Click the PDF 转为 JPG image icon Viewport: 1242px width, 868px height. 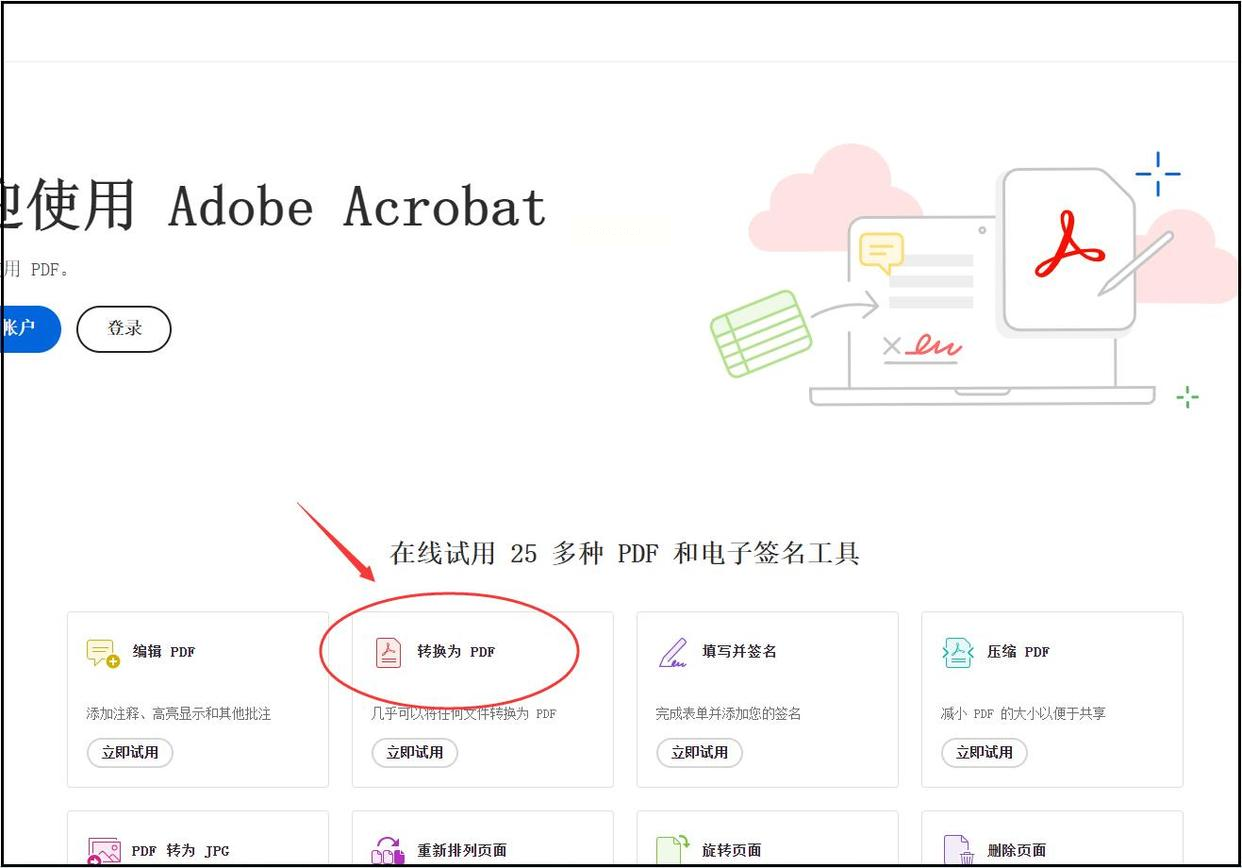point(103,851)
